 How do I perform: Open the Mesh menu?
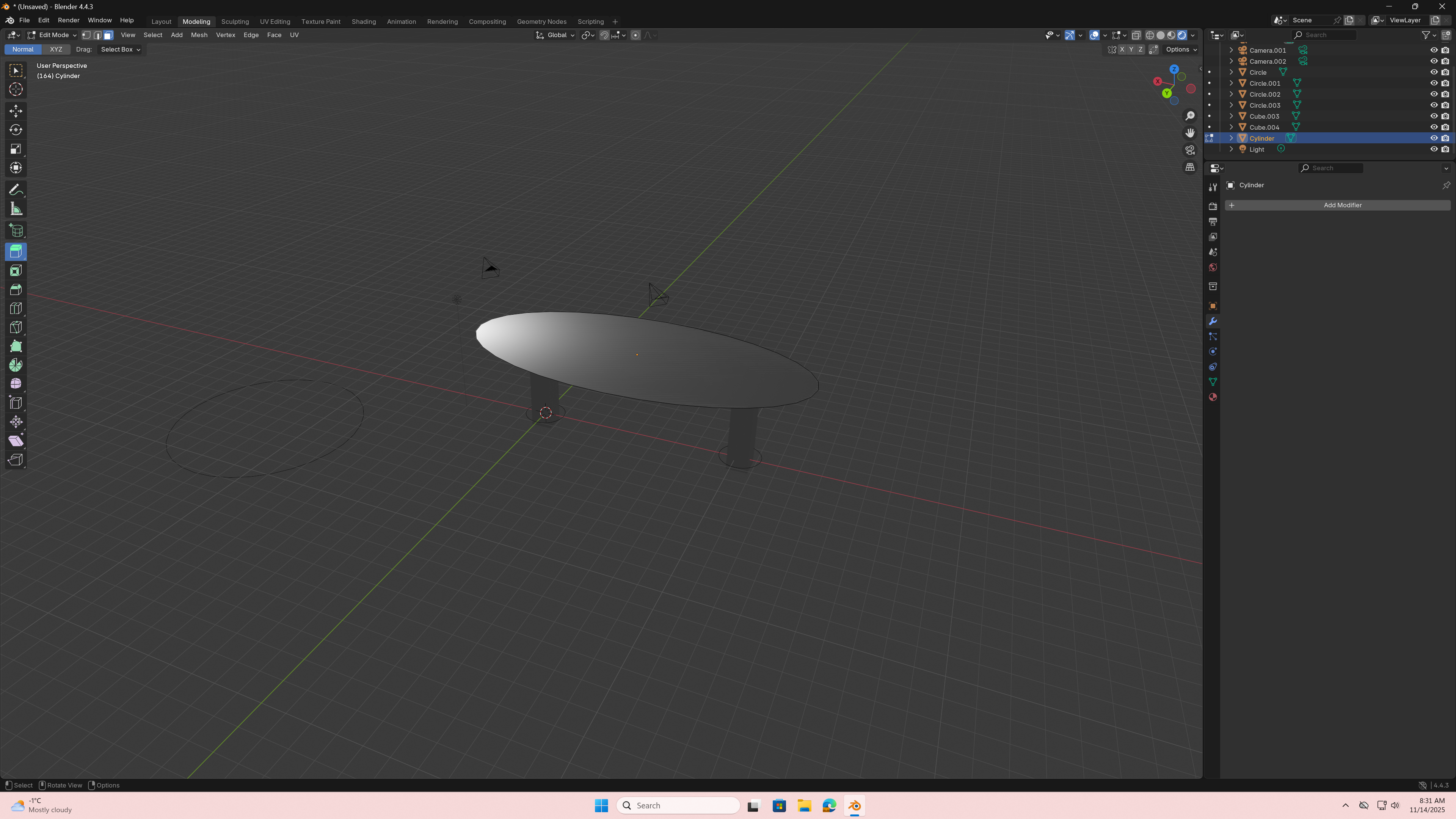pyautogui.click(x=199, y=35)
